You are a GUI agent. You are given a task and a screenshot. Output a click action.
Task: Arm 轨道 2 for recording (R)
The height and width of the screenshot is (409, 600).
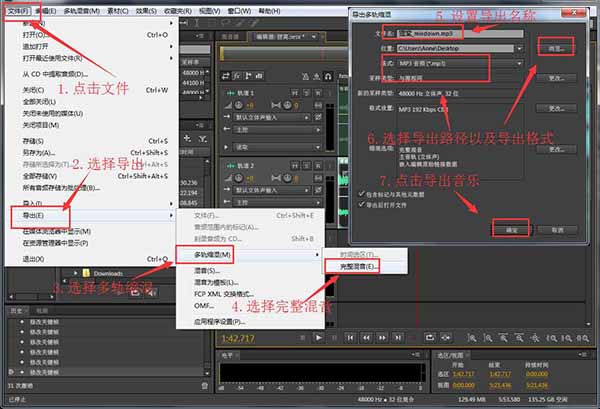click(318, 166)
